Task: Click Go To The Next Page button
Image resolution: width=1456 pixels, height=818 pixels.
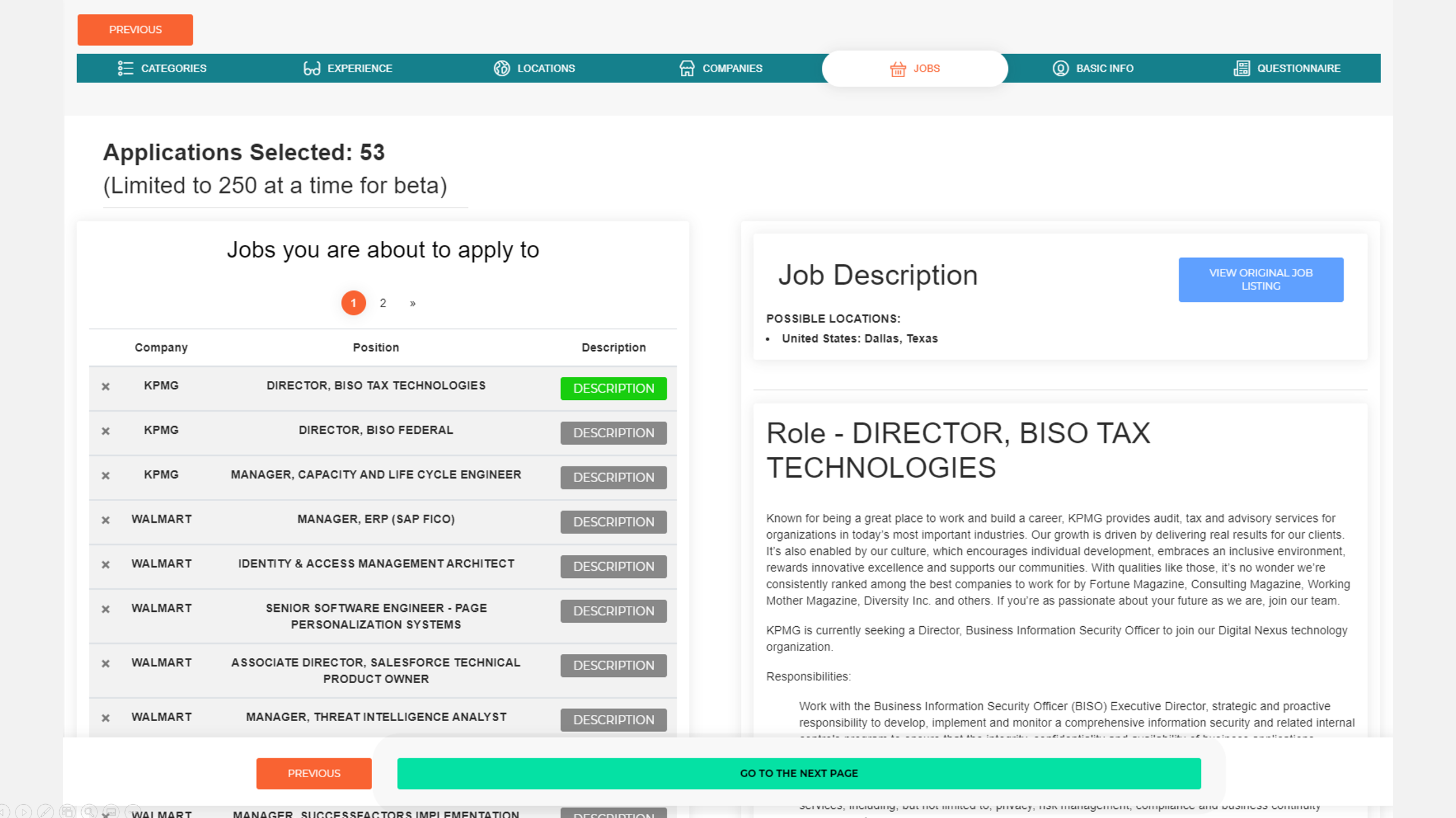Action: pos(798,773)
